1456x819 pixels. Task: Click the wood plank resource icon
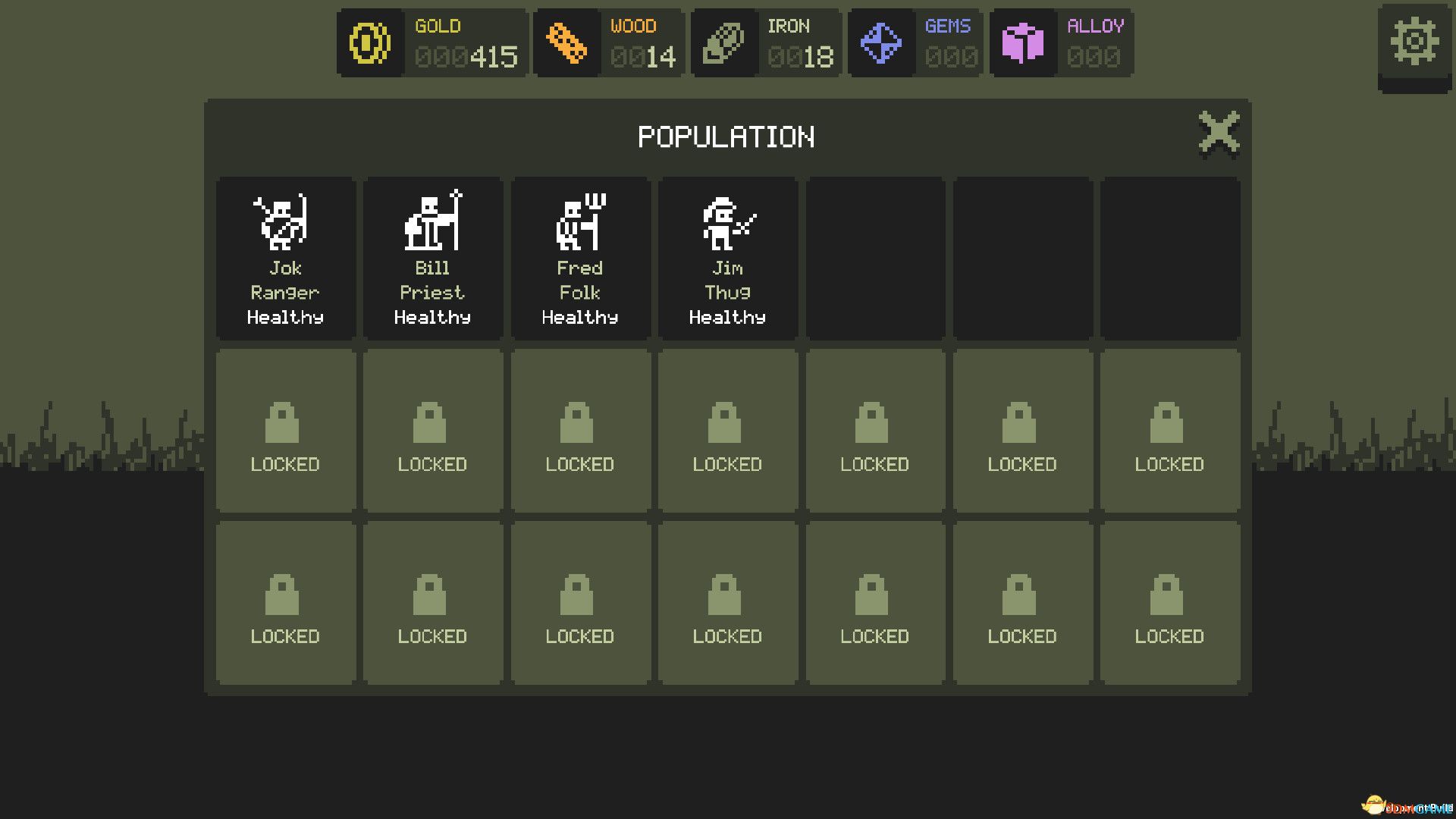click(566, 42)
